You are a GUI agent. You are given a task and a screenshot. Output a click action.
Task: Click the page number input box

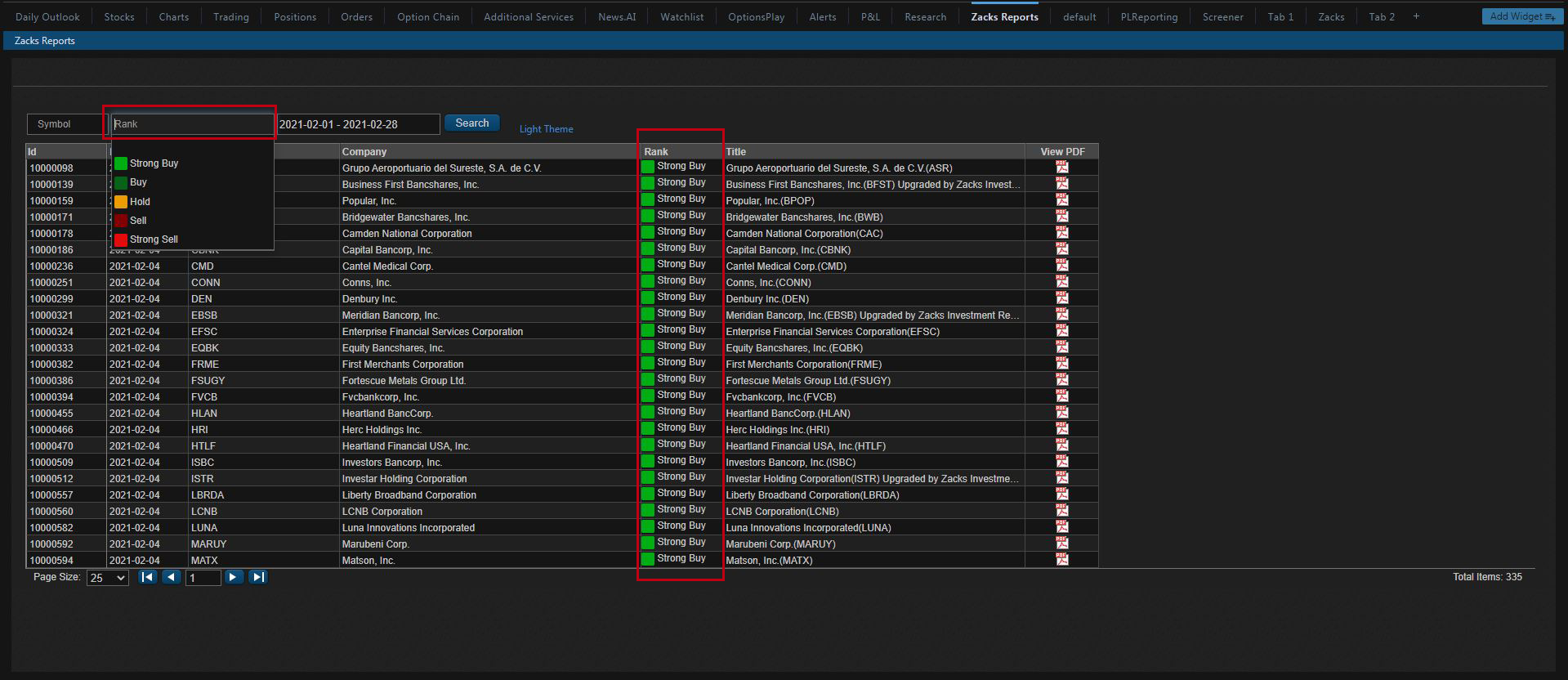[x=203, y=578]
